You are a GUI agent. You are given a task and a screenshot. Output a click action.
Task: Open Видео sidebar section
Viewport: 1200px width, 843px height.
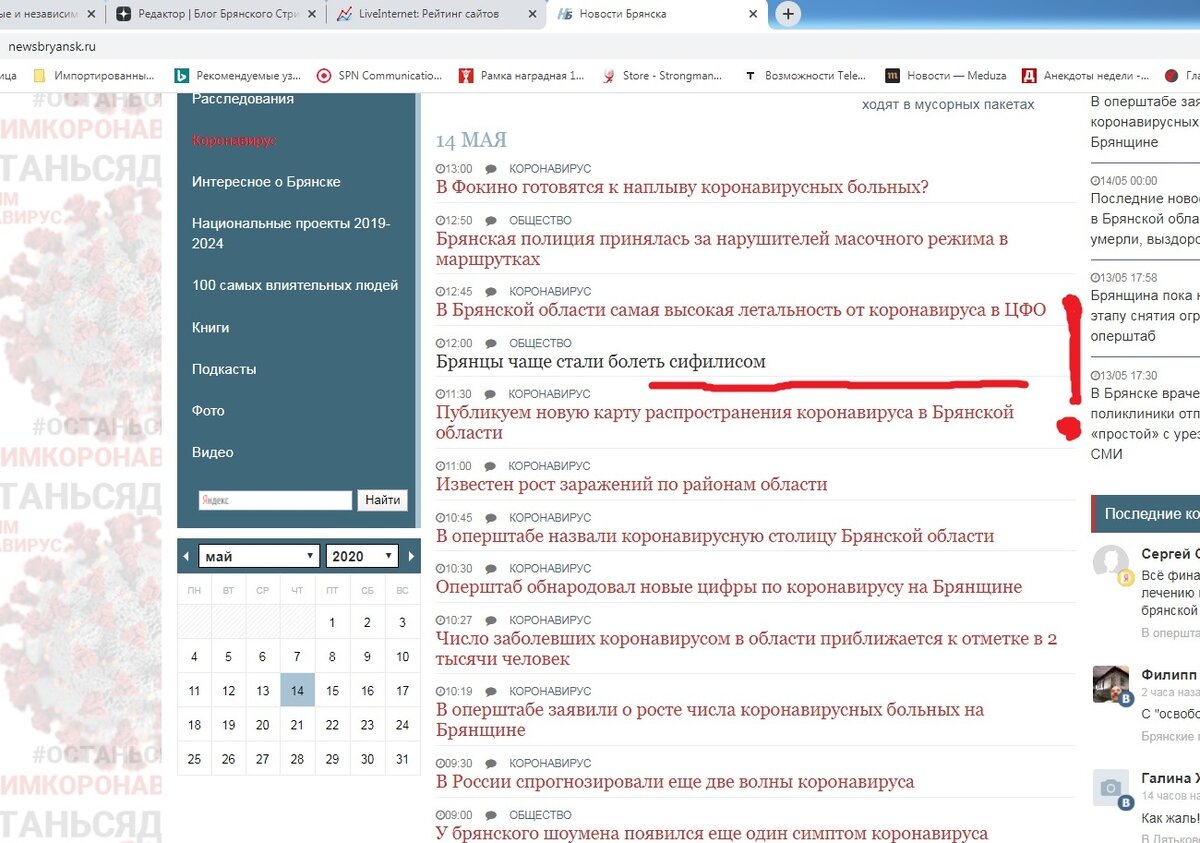point(211,453)
